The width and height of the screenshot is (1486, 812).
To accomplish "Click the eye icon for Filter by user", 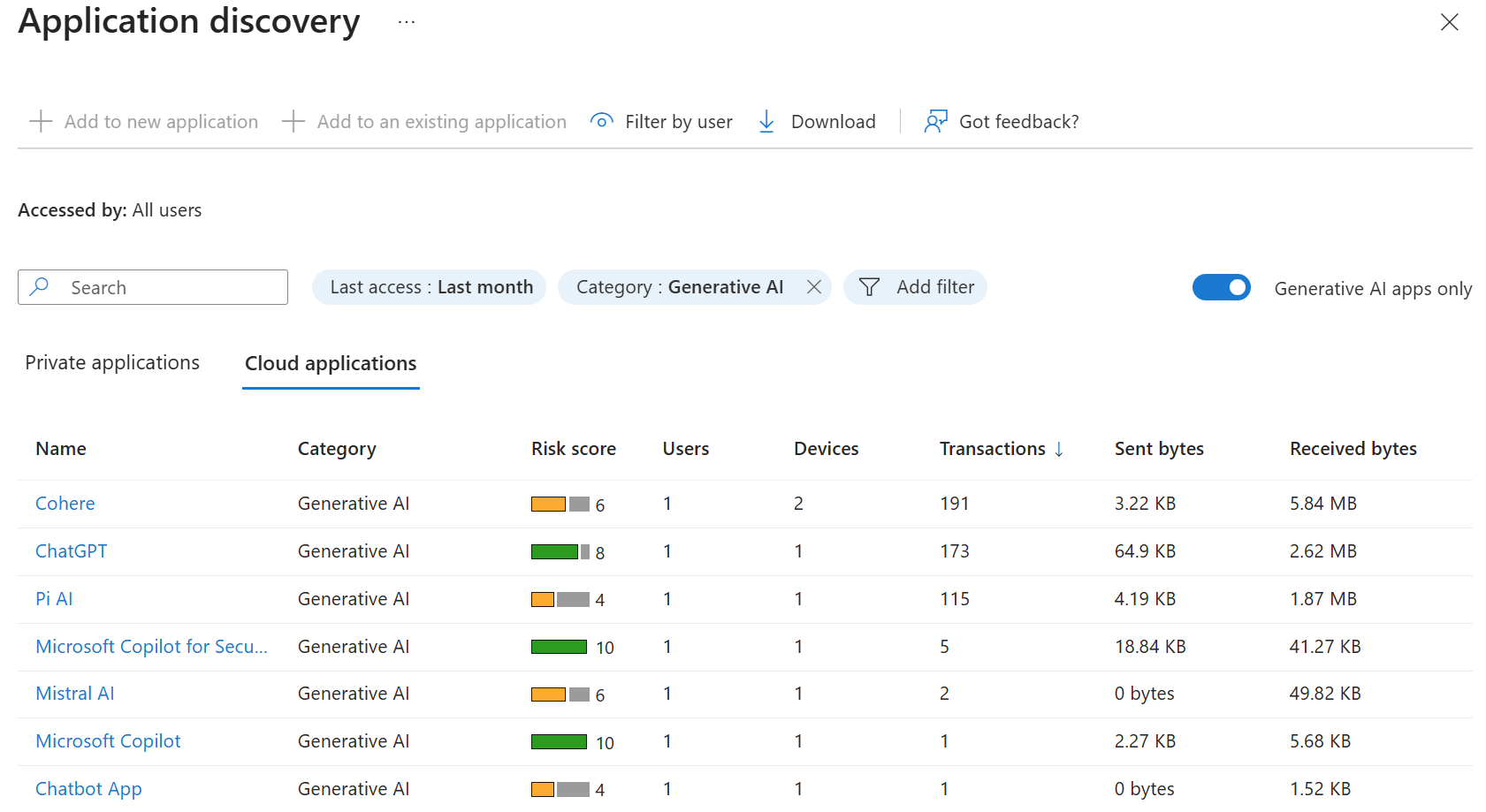I will [602, 121].
